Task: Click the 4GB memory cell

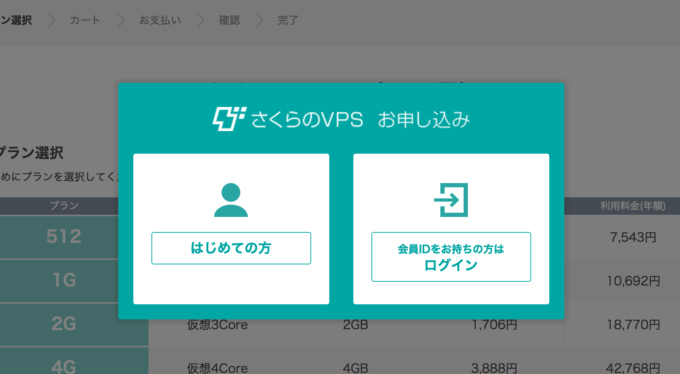Action: click(356, 368)
